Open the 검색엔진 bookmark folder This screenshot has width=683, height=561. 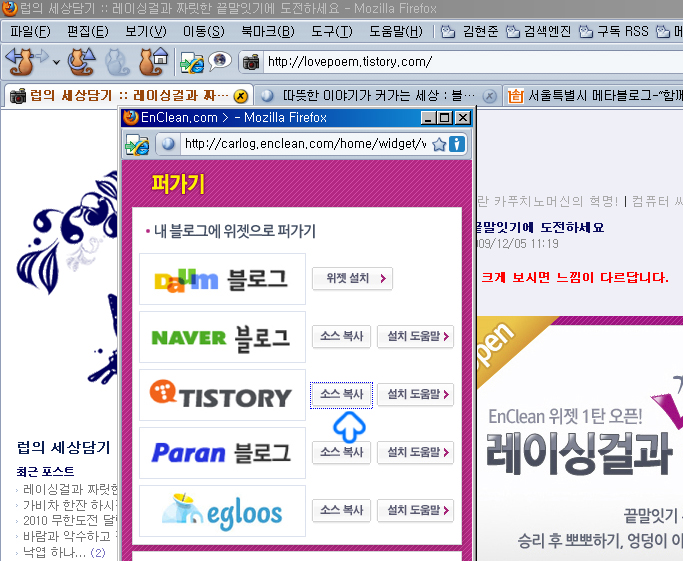538,31
